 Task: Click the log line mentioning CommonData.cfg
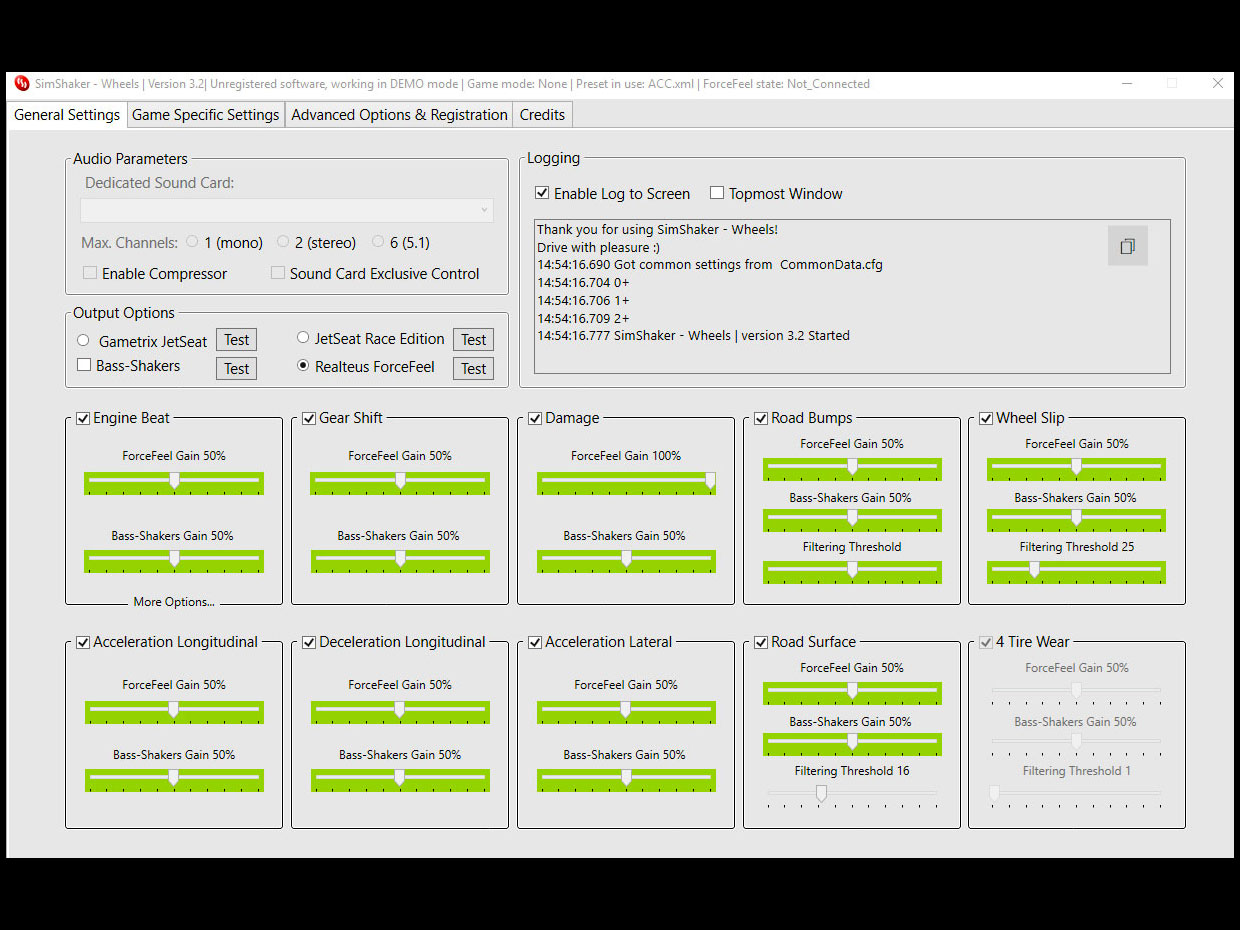(710, 265)
